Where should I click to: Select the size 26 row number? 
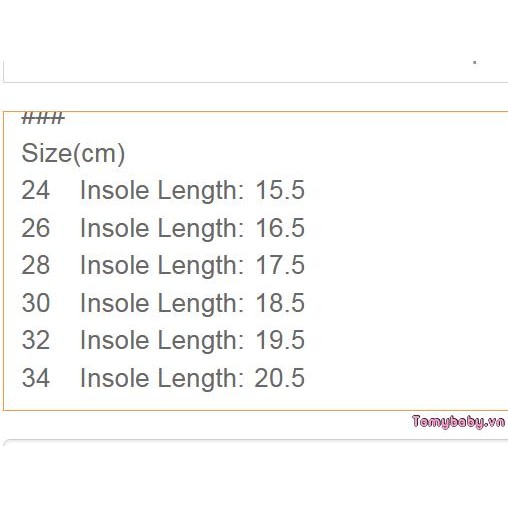coord(36,228)
